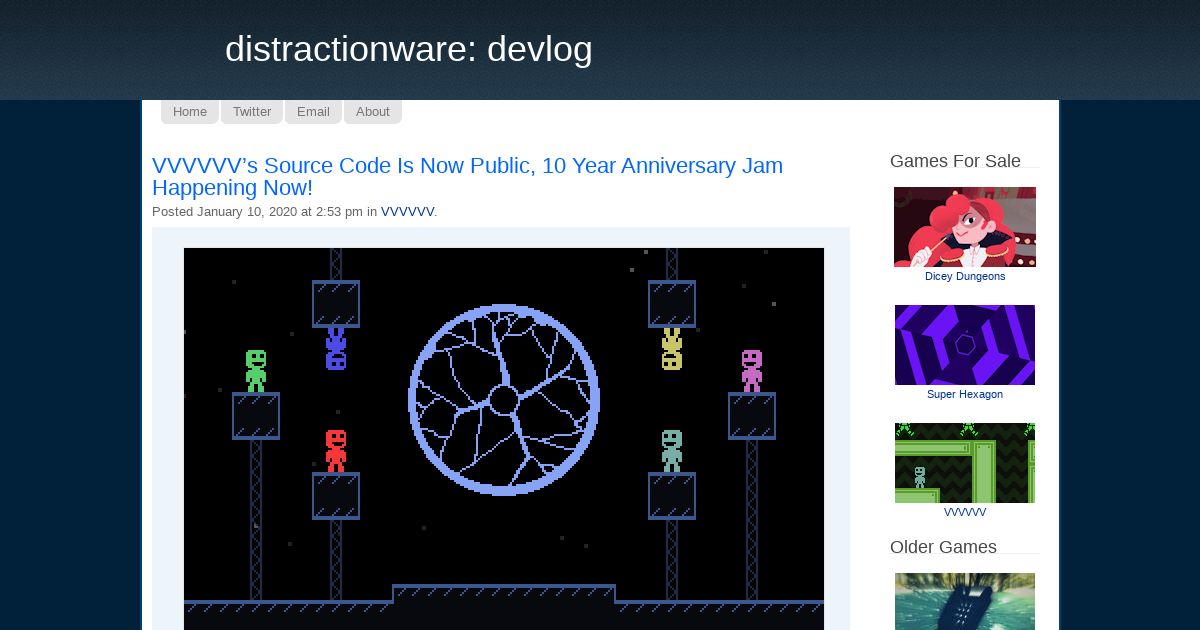This screenshot has height=630, width=1200.
Task: Click the VVVVVV crewmates screenshot in post
Action: 504,439
